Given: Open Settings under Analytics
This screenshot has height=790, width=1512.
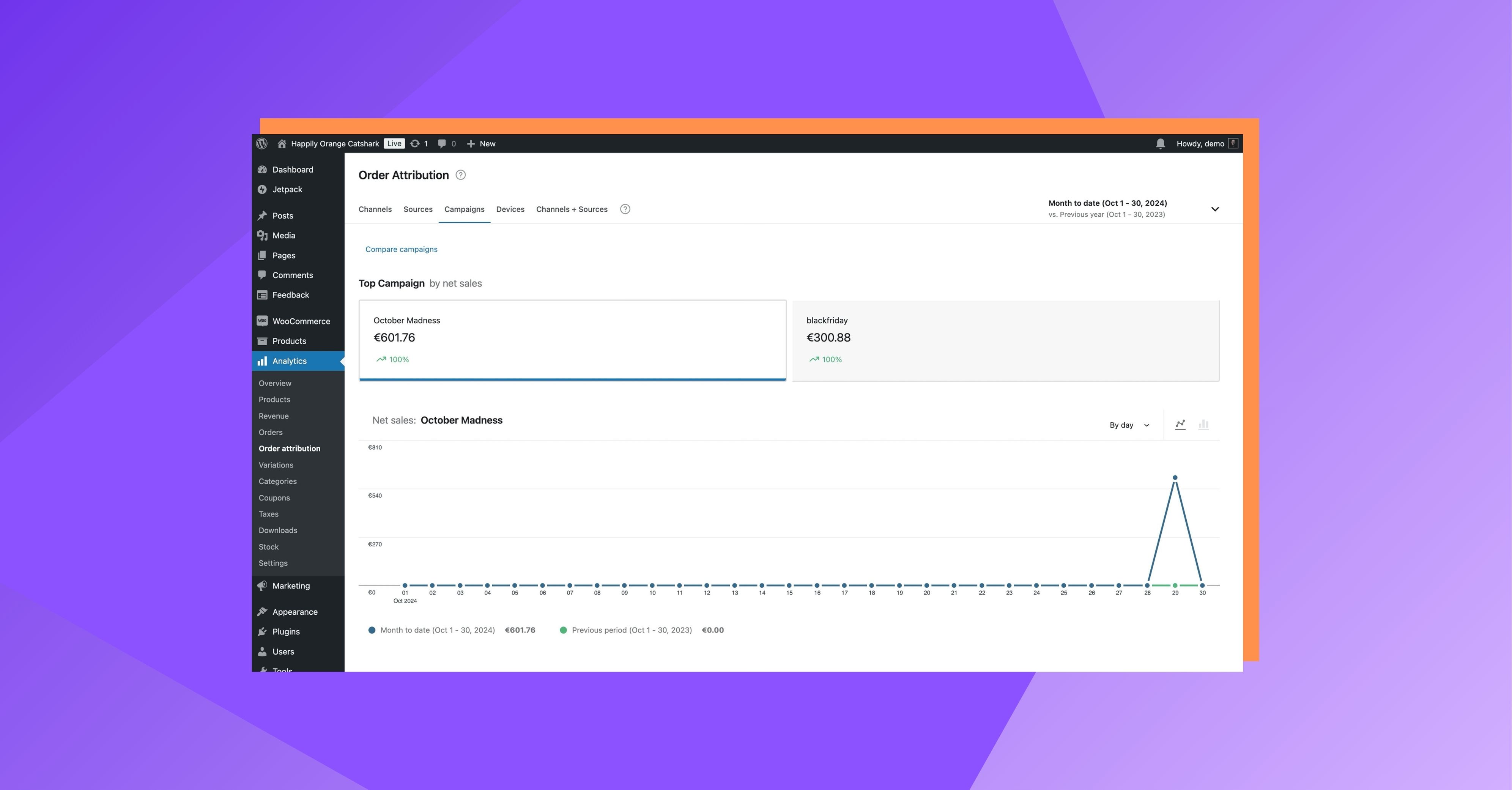Looking at the screenshot, I should coord(273,563).
